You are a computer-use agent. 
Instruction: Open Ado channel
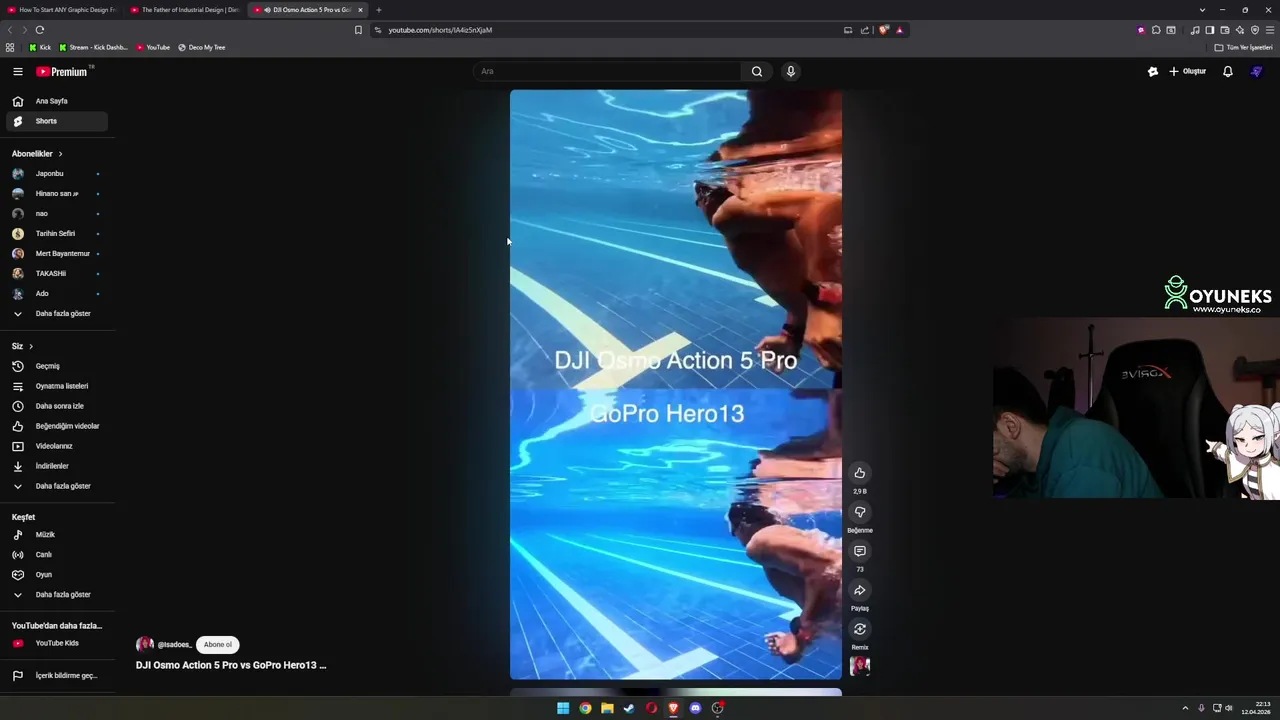57,294
